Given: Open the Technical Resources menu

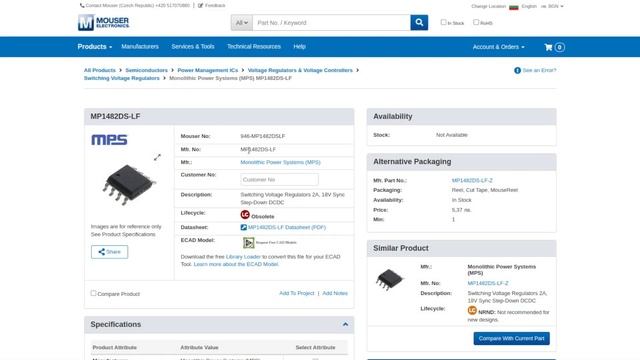Looking at the screenshot, I should click(254, 47).
